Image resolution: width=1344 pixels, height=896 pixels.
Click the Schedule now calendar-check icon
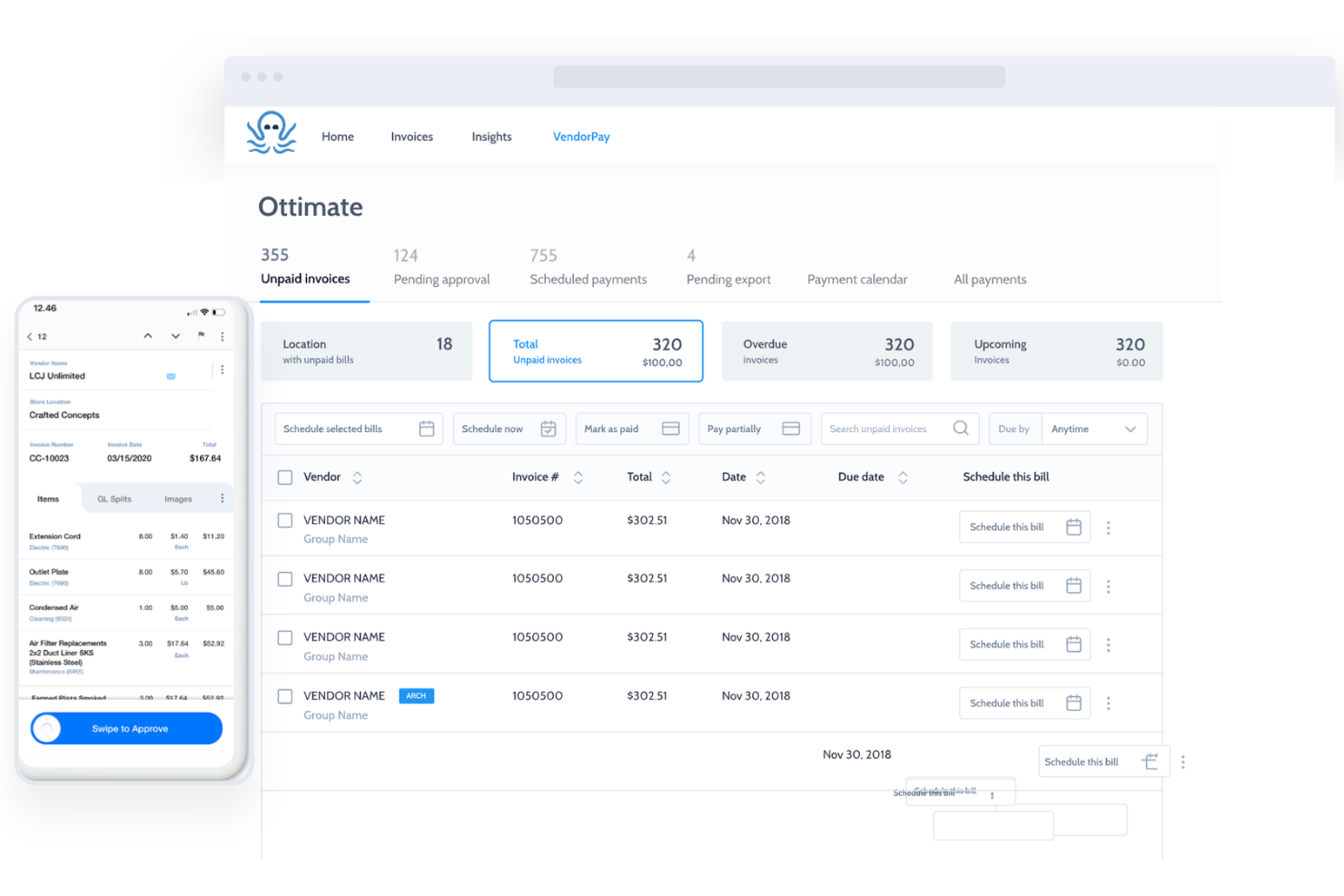pos(548,428)
